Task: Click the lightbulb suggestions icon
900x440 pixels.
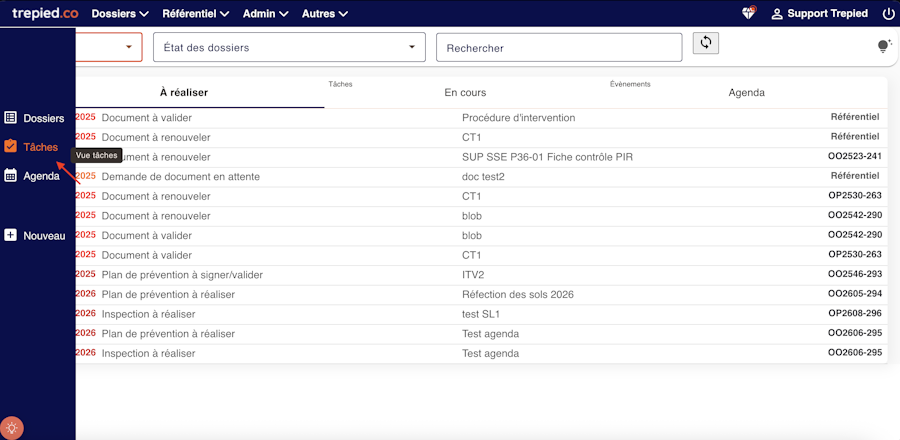Action: coord(883,46)
